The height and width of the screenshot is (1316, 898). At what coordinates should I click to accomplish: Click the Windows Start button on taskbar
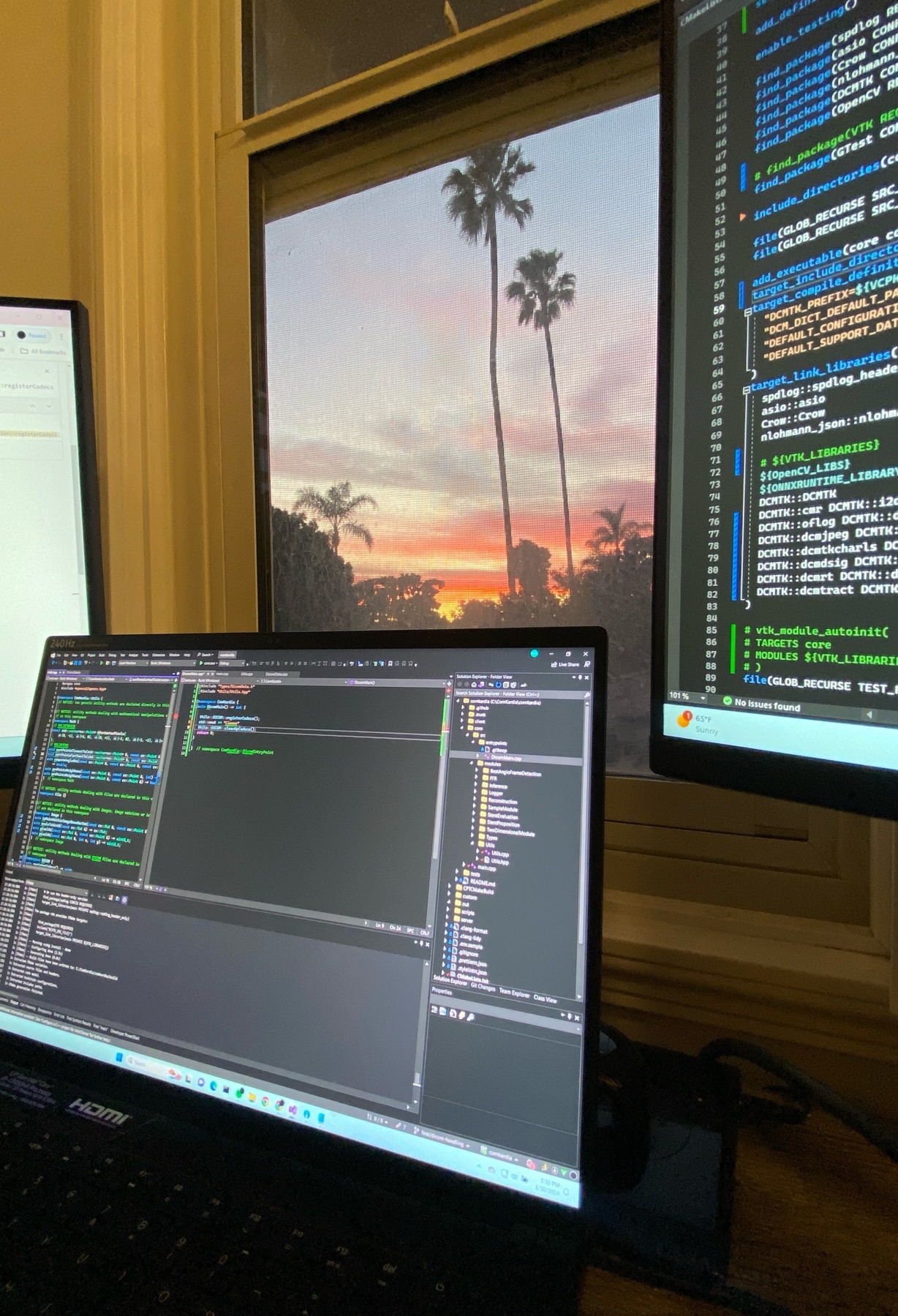point(119,1058)
